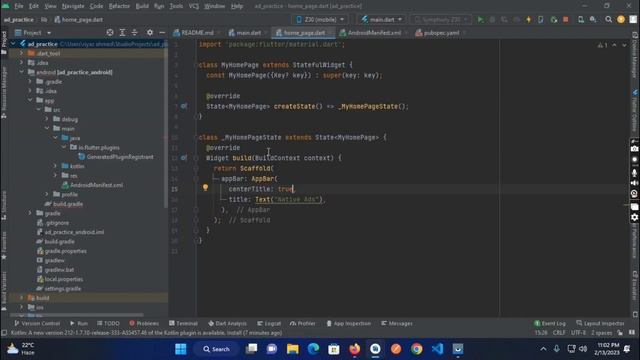The image size is (640, 360).
Task: Open the Version Control tool window
Action: (x=37, y=323)
